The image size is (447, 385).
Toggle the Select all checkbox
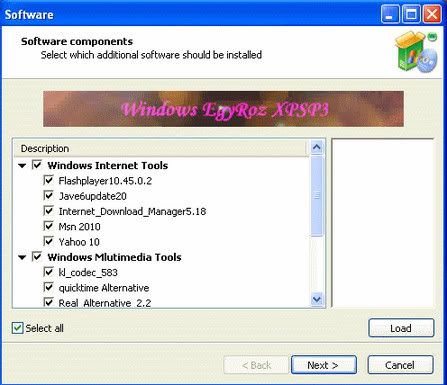18,328
